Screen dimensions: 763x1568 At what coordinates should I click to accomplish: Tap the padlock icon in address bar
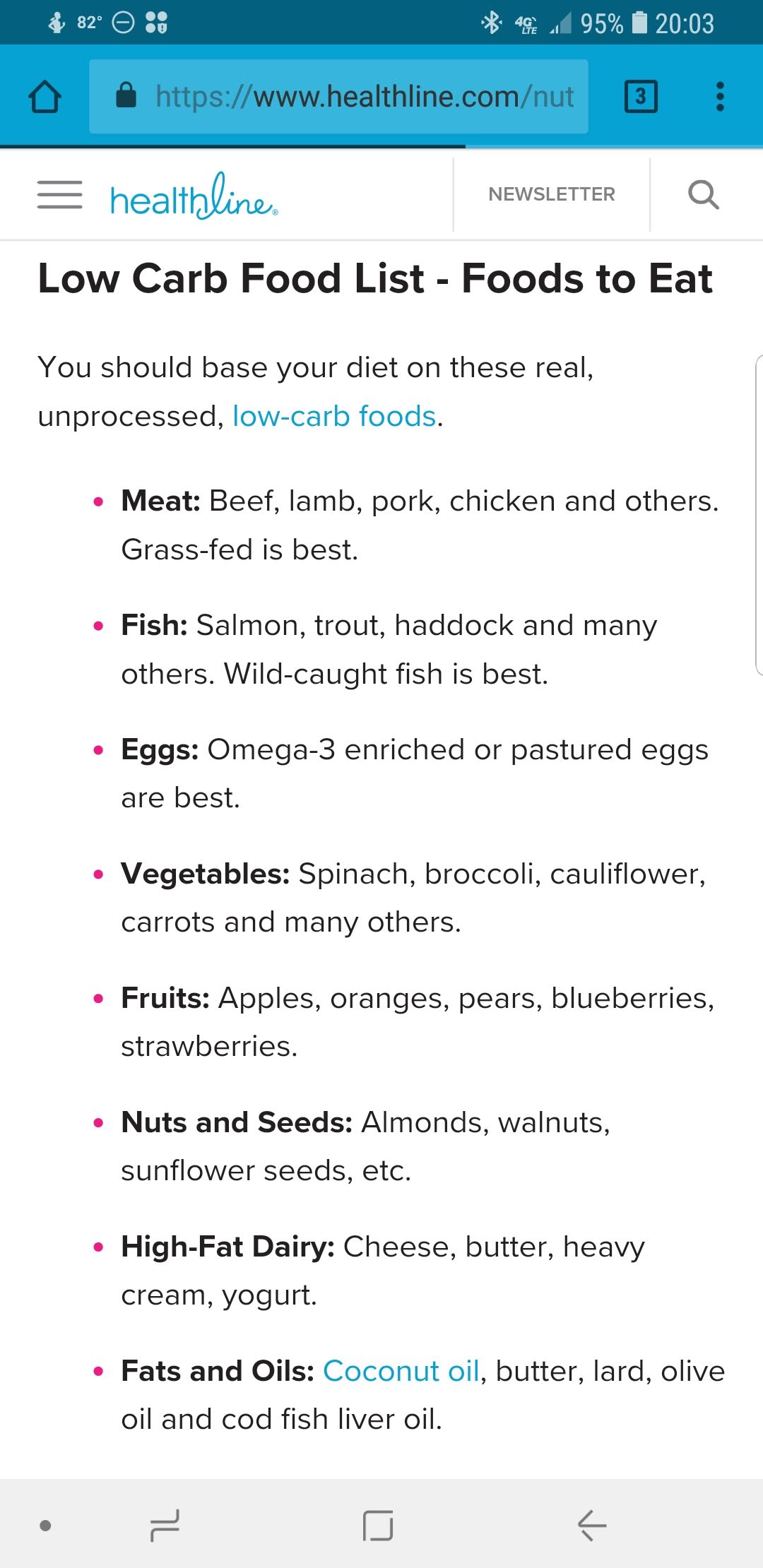pyautogui.click(x=126, y=95)
